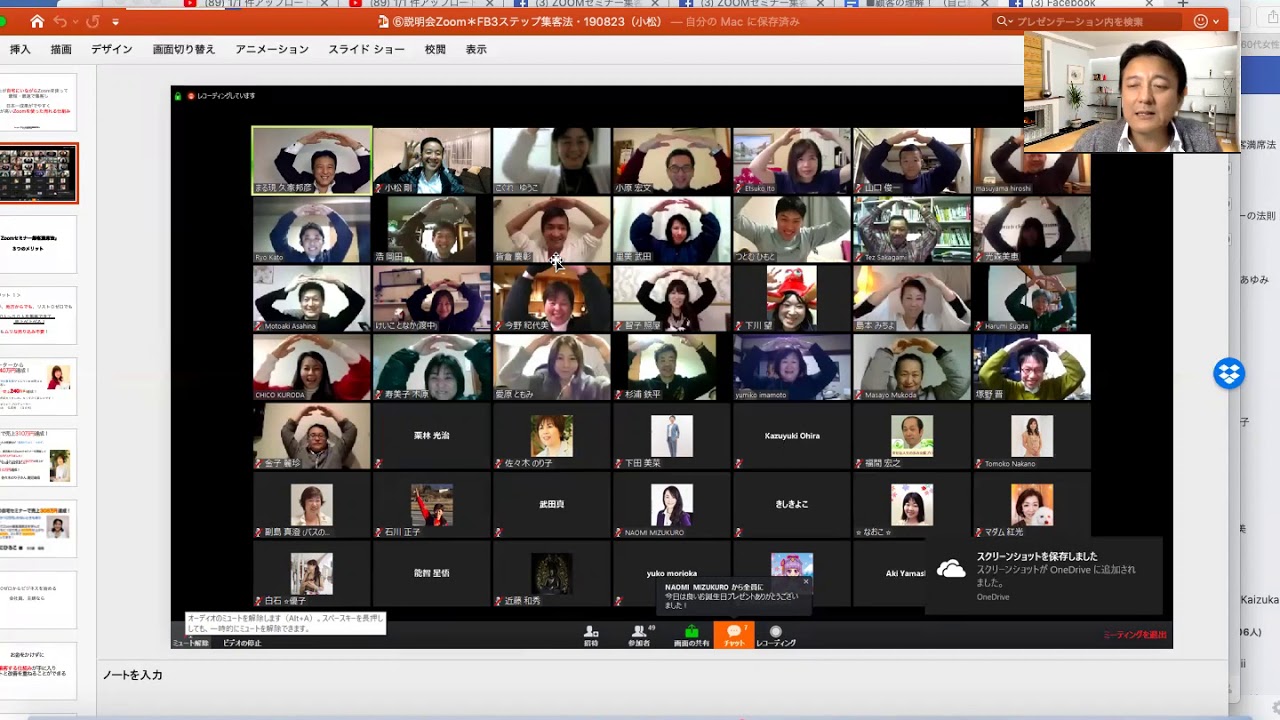Switch to the 画面切り替え tab
1280x720 pixels.
pyautogui.click(x=184, y=49)
